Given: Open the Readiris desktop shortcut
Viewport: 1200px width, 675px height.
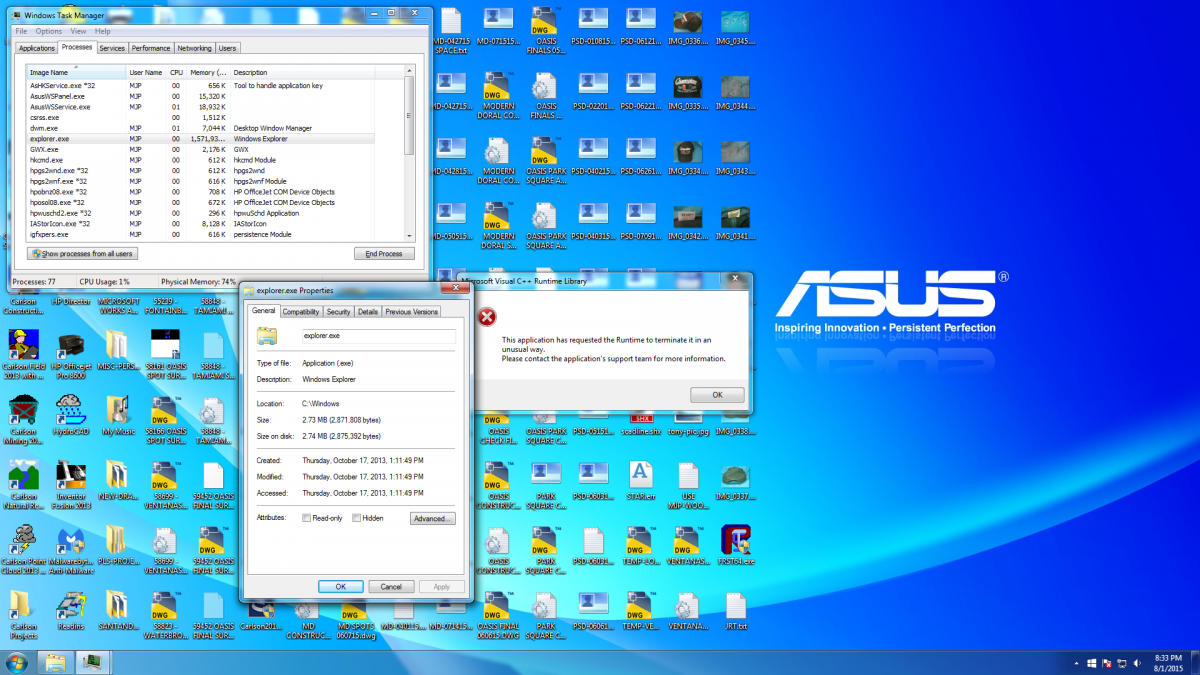Looking at the screenshot, I should click(x=71, y=610).
